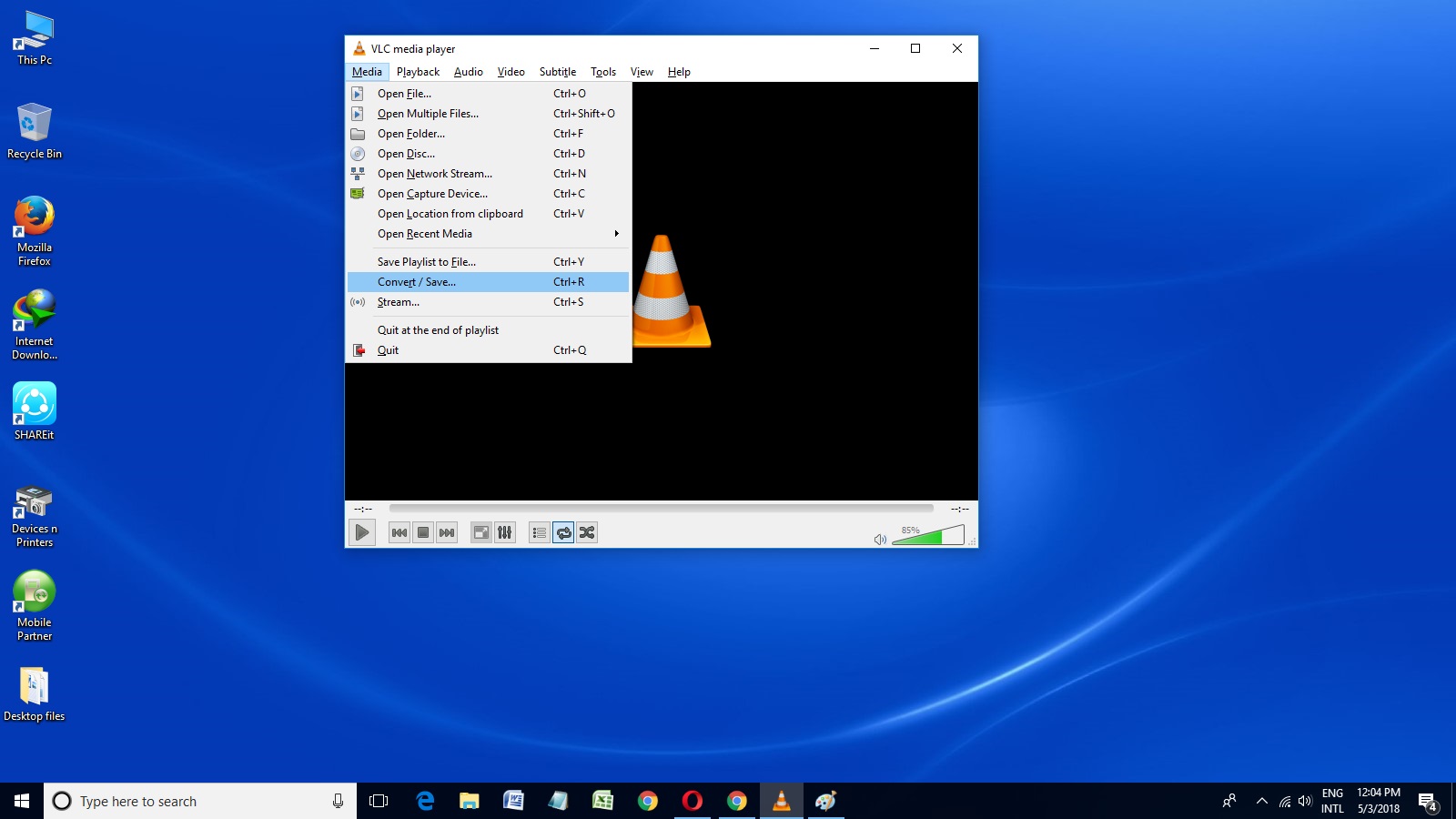Click remaining time label right of seek bar
The image size is (1456, 819).
[x=959, y=509]
